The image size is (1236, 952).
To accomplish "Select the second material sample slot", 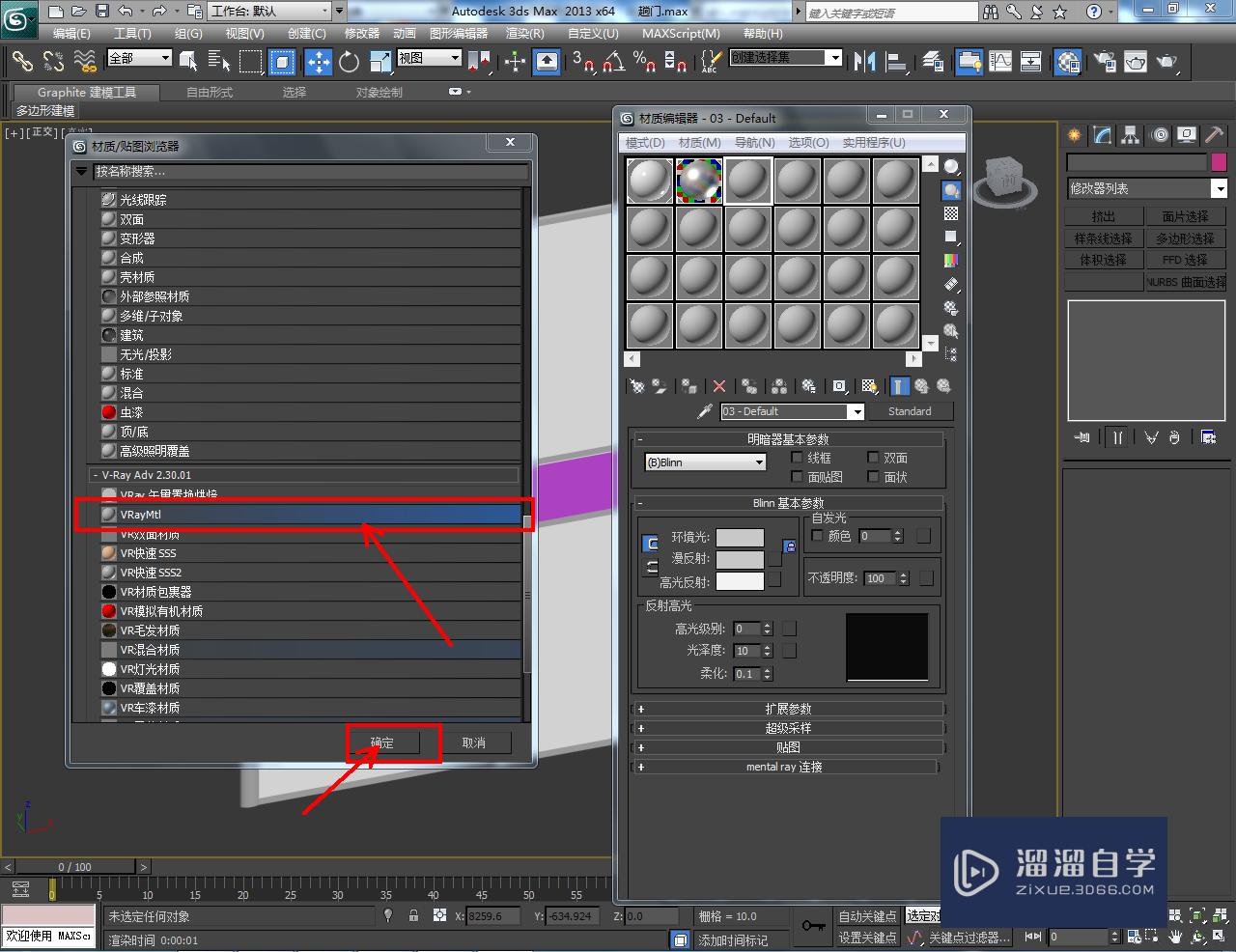I will click(x=699, y=181).
